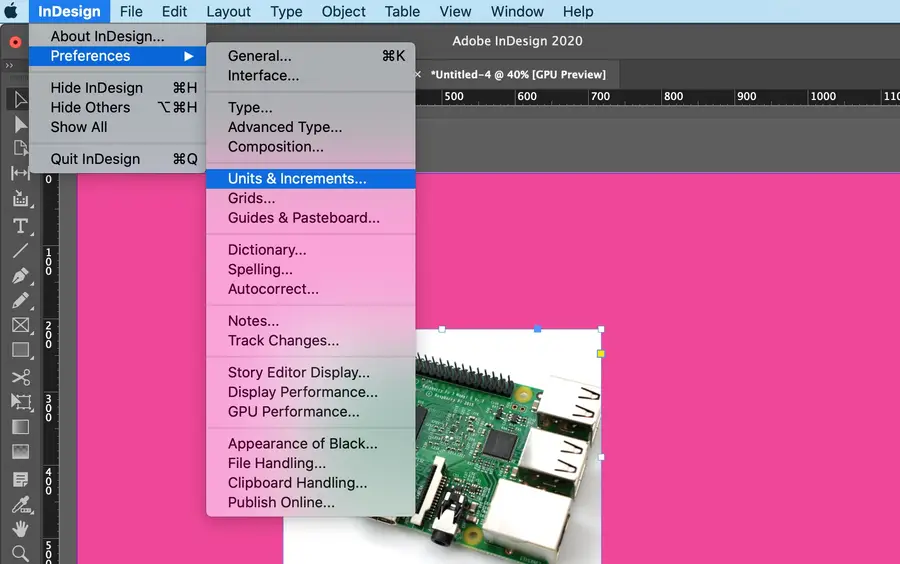This screenshot has width=900, height=564.
Task: Pick the Pencil tool
Action: [20, 301]
